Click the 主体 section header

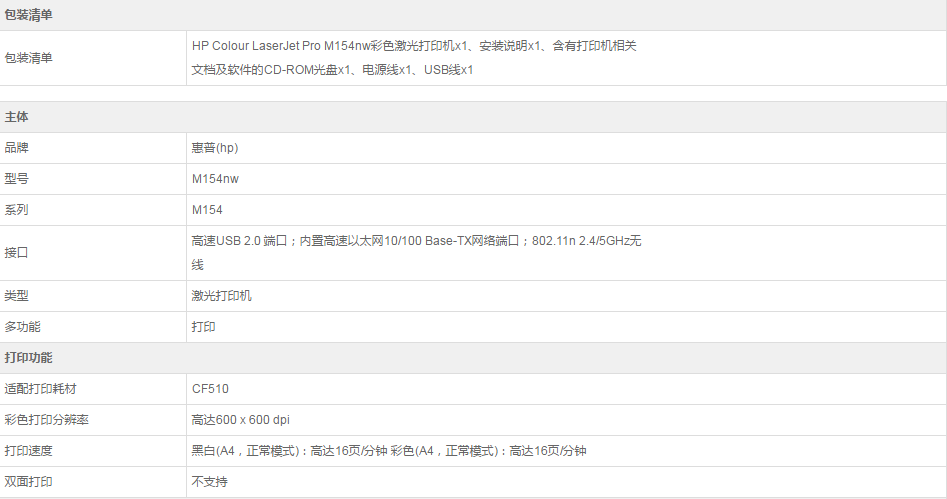pos(16,117)
